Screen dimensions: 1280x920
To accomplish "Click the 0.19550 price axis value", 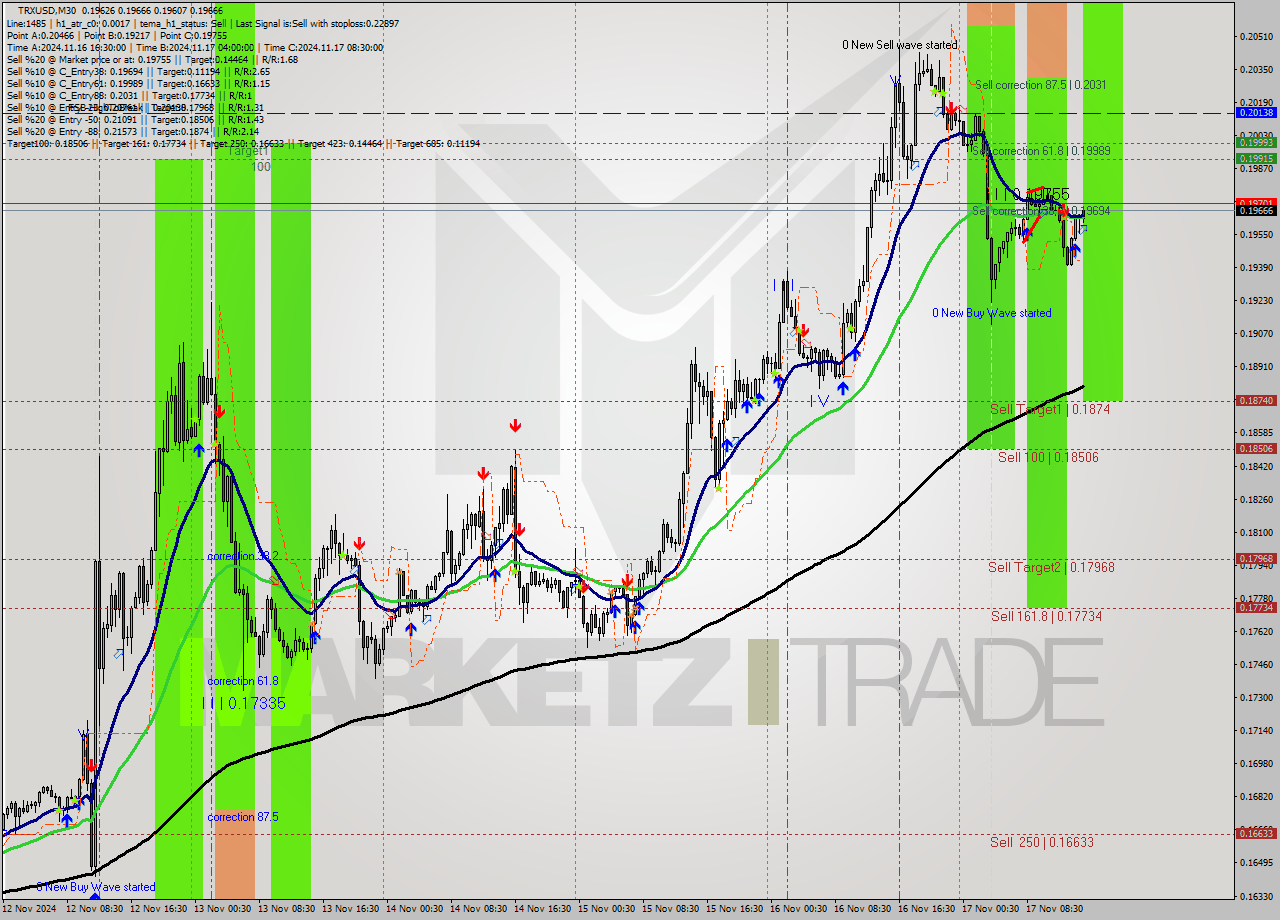I will pyautogui.click(x=1256, y=234).
